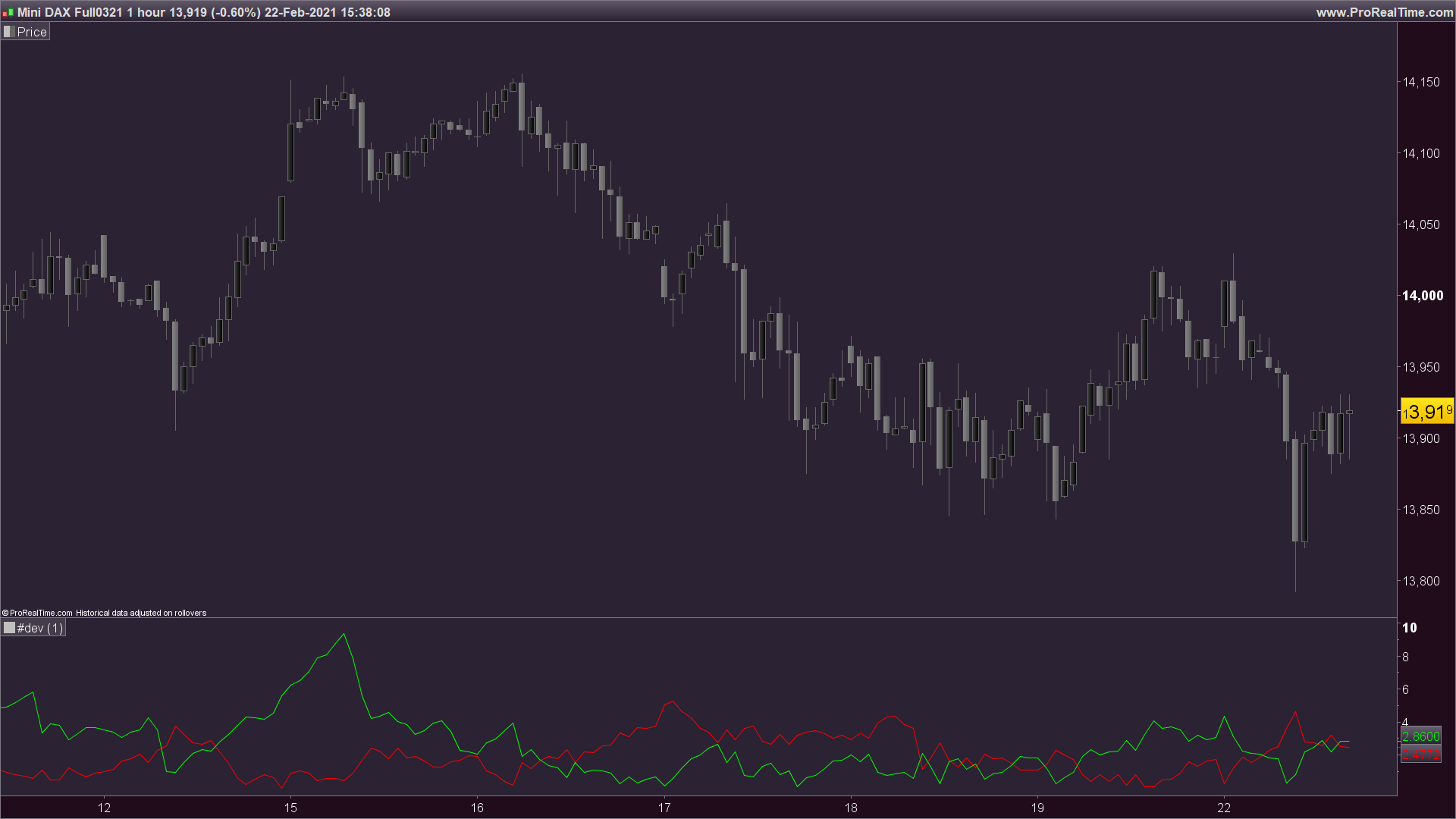Click date marker 22 on the time axis
This screenshot has width=1456, height=819.
point(1224,808)
